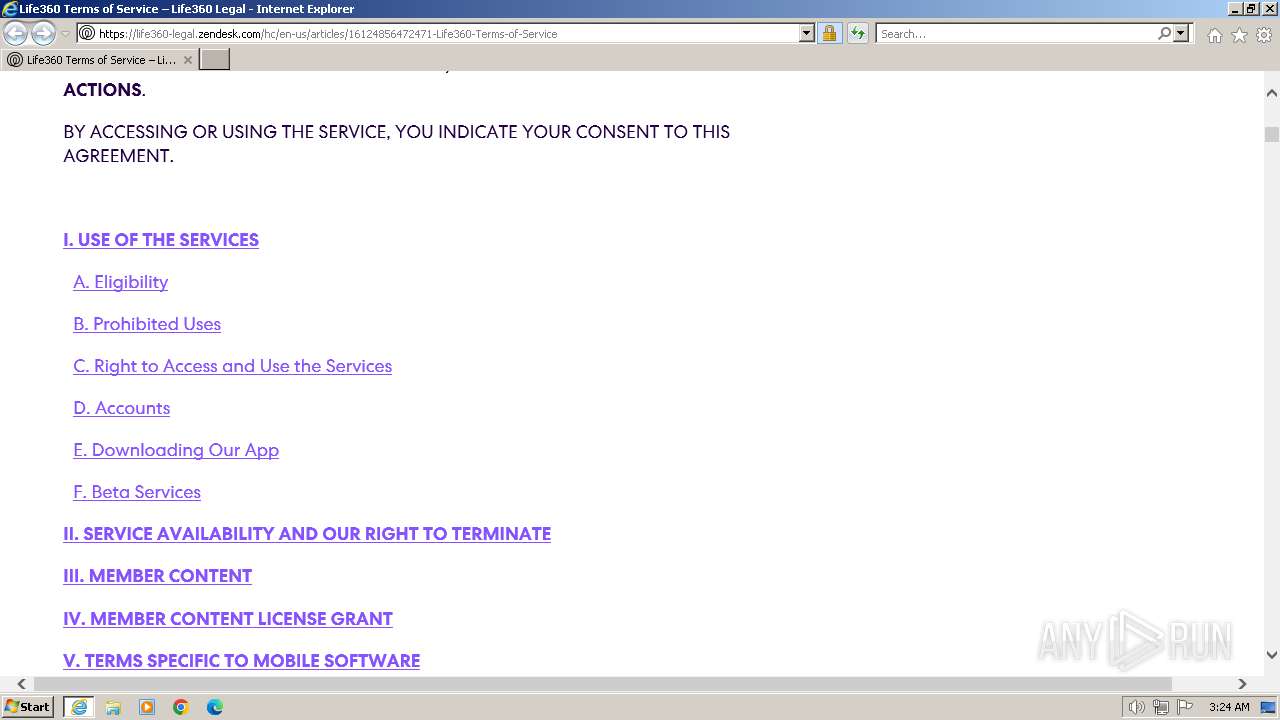The height and width of the screenshot is (720, 1280).
Task: Open the F. Beta Services link
Action: click(137, 492)
